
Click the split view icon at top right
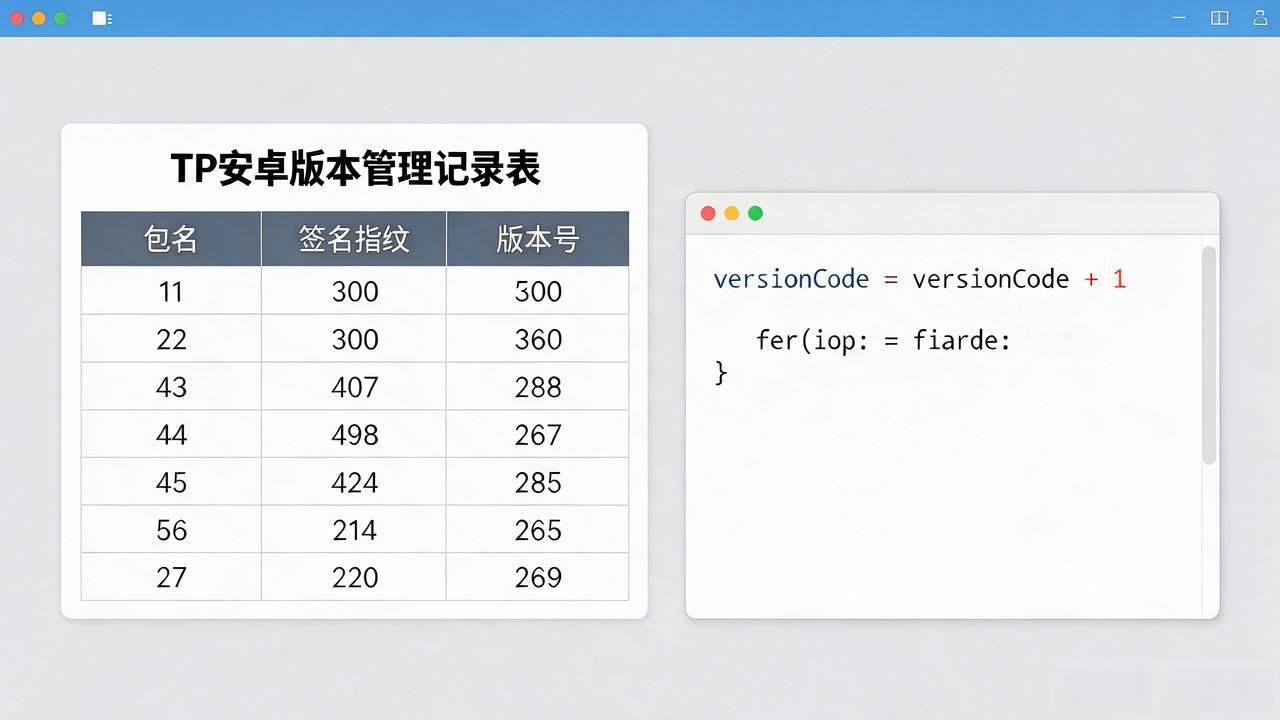(1219, 18)
